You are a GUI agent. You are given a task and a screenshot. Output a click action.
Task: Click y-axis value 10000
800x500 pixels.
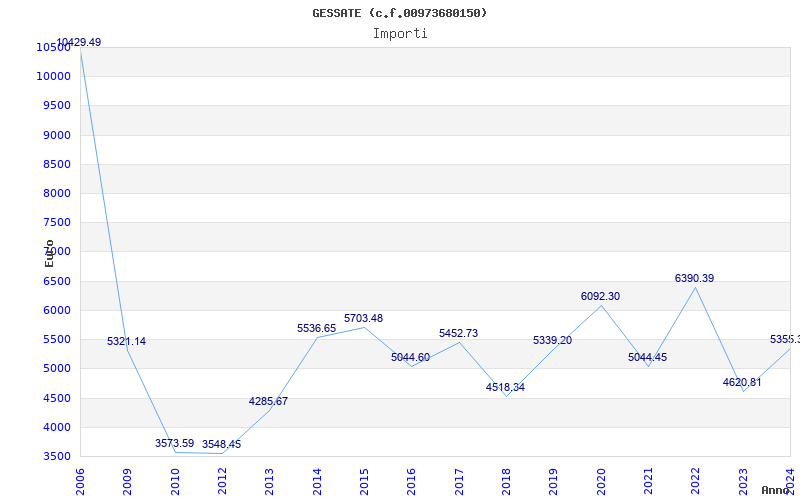coord(53,77)
